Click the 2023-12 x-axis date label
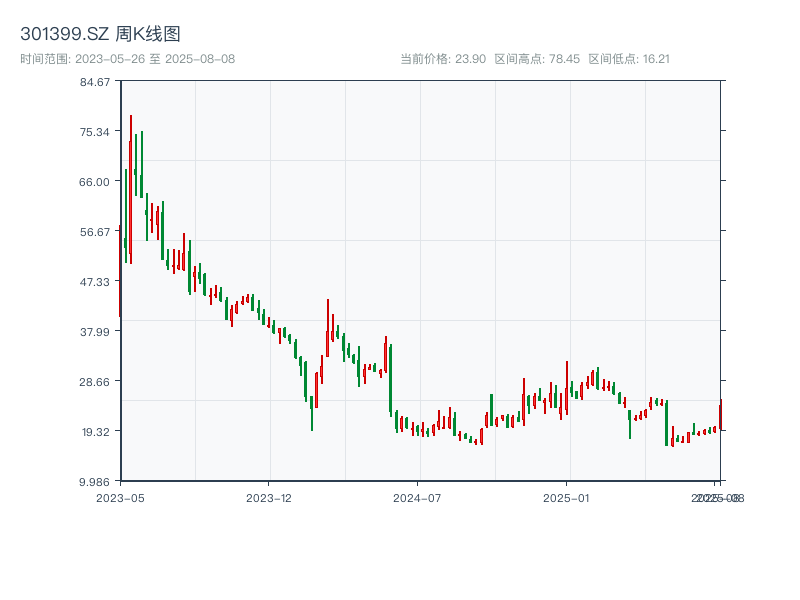 click(268, 497)
